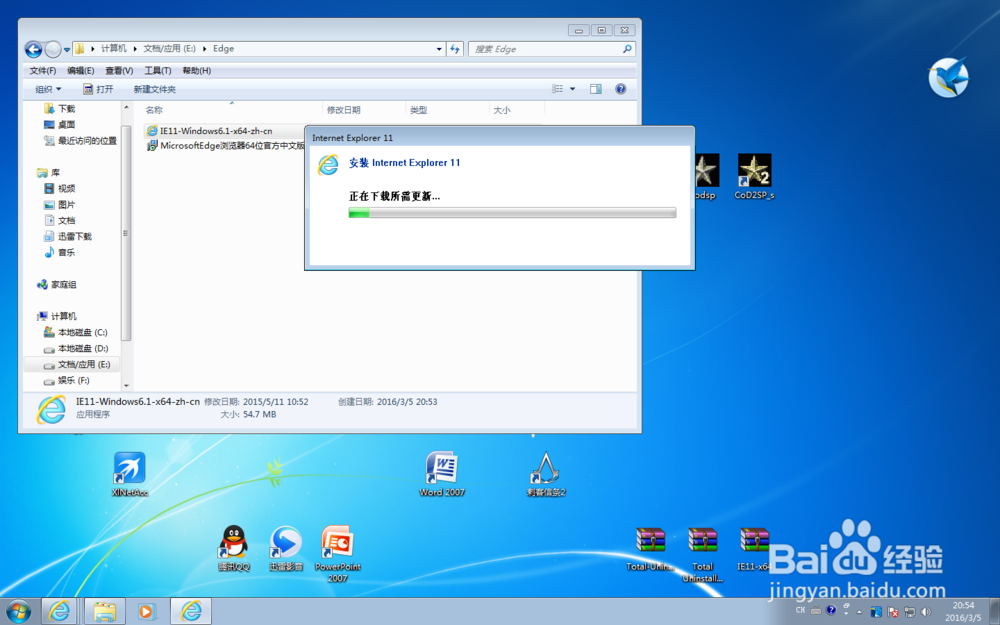
Task: Click the search Edge input field
Action: pos(545,49)
